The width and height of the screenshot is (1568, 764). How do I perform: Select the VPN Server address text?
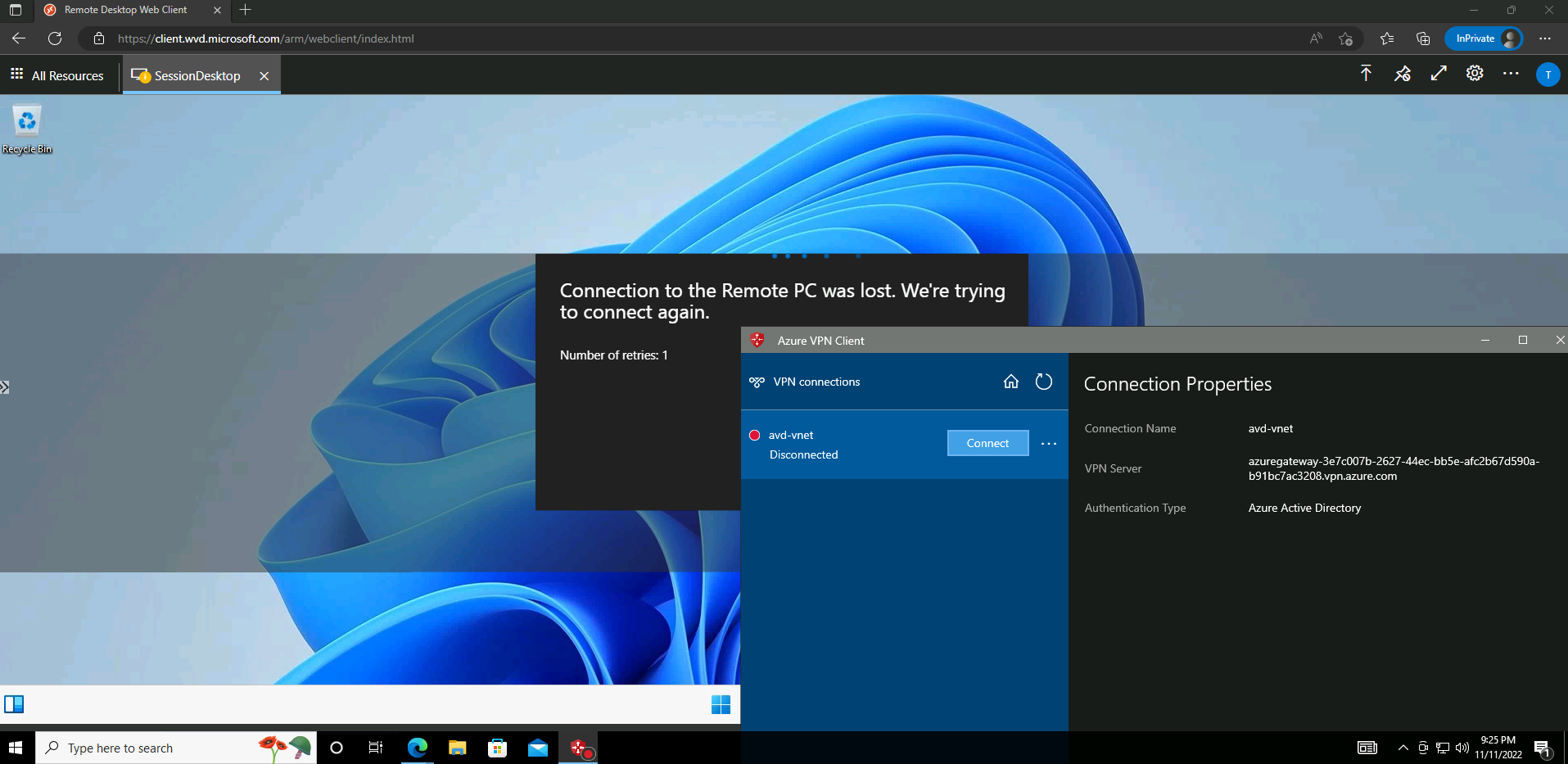(x=1394, y=468)
